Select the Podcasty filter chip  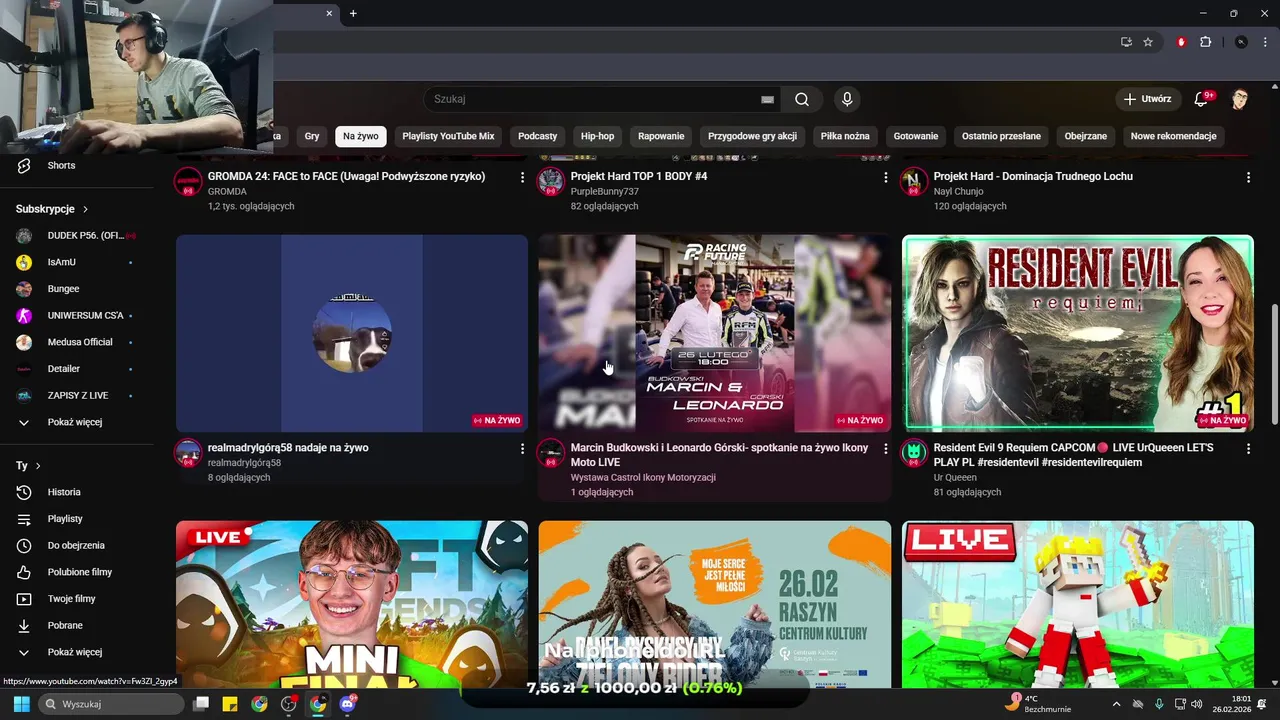point(538,136)
